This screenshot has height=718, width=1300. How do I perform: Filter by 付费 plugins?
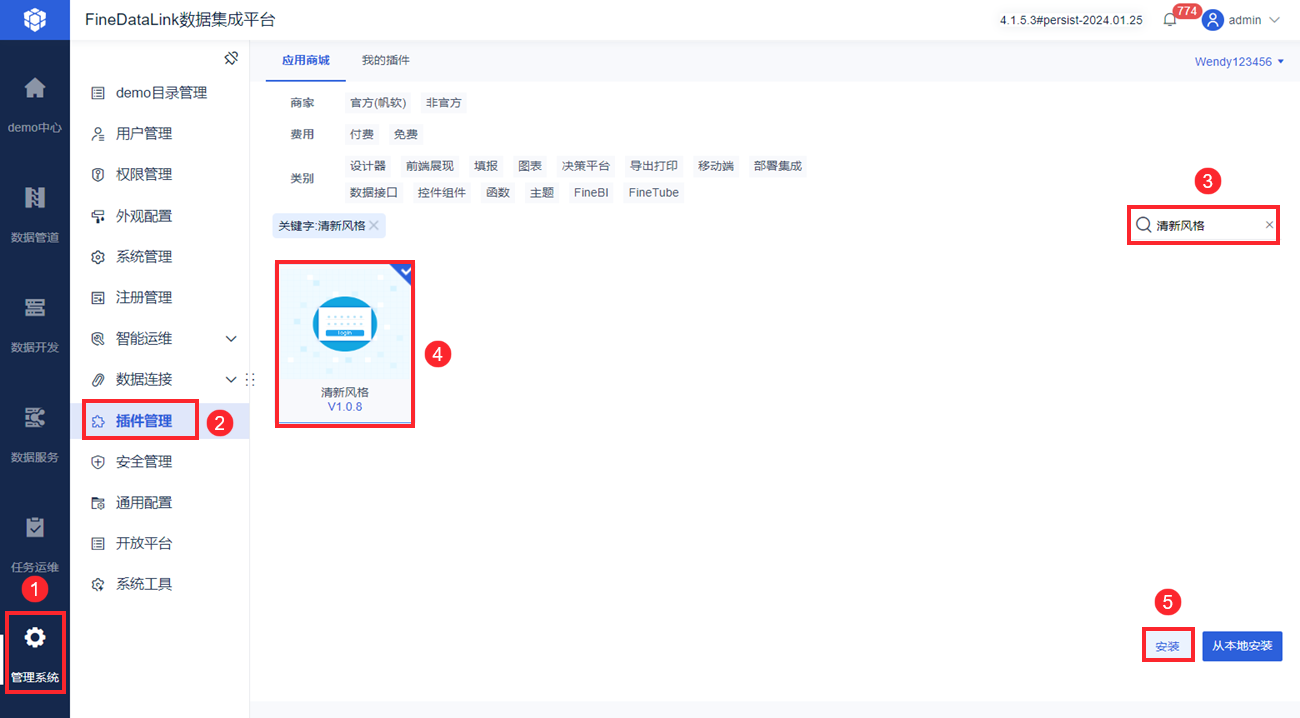coord(362,134)
